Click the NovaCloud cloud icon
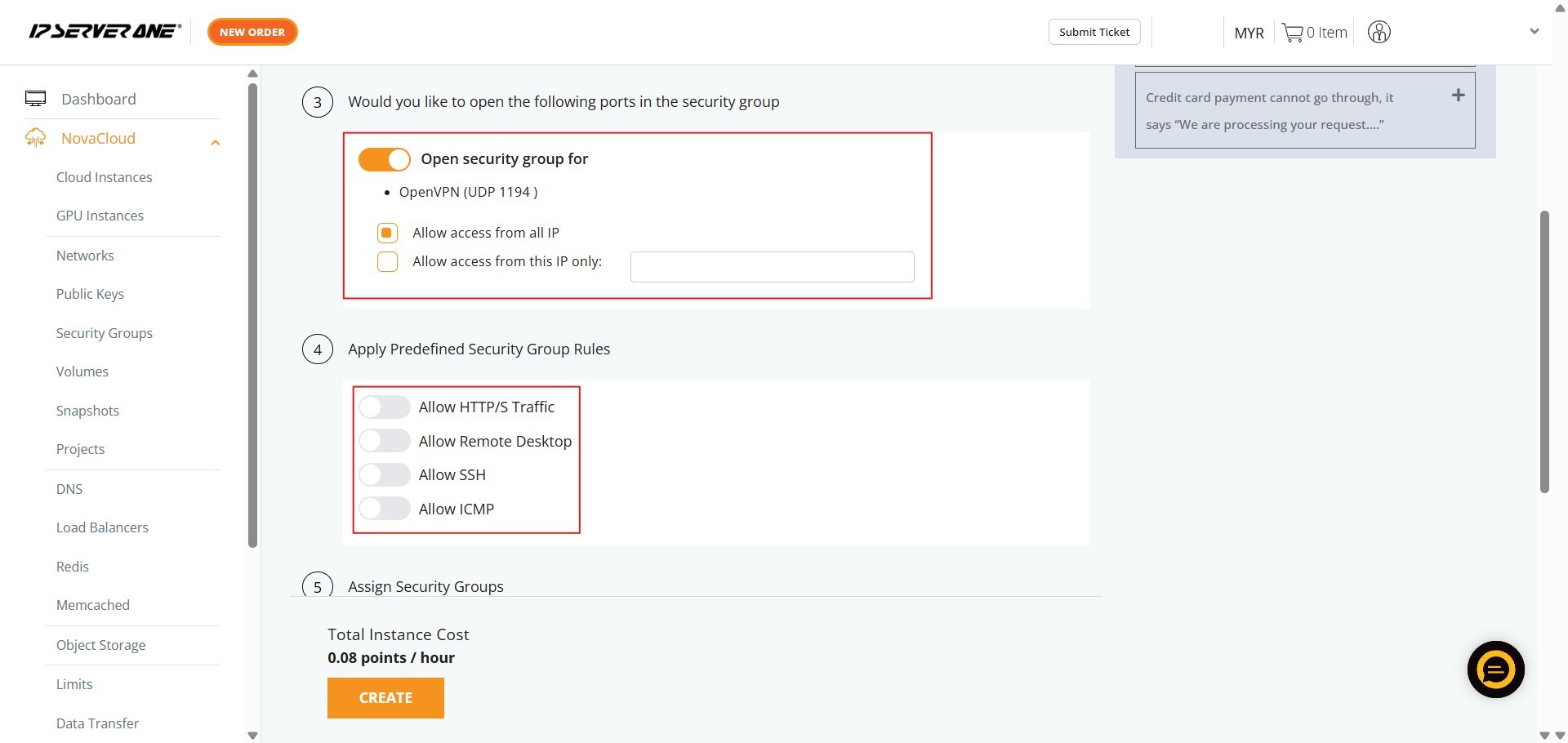1568x743 pixels. coord(35,138)
